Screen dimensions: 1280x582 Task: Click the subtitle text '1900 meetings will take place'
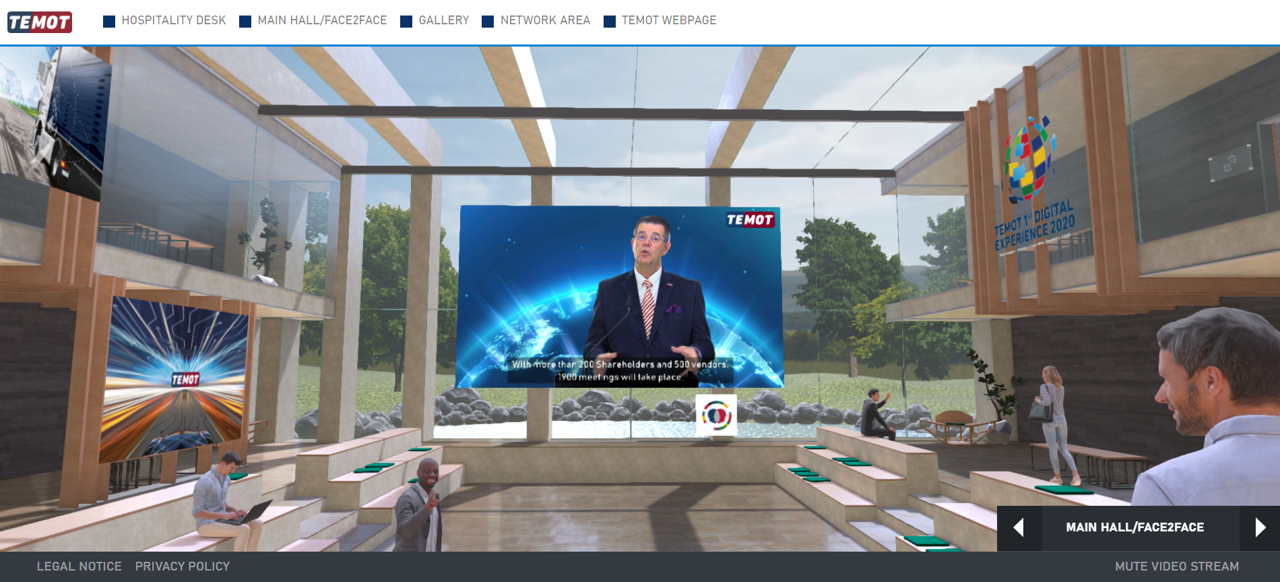621,378
